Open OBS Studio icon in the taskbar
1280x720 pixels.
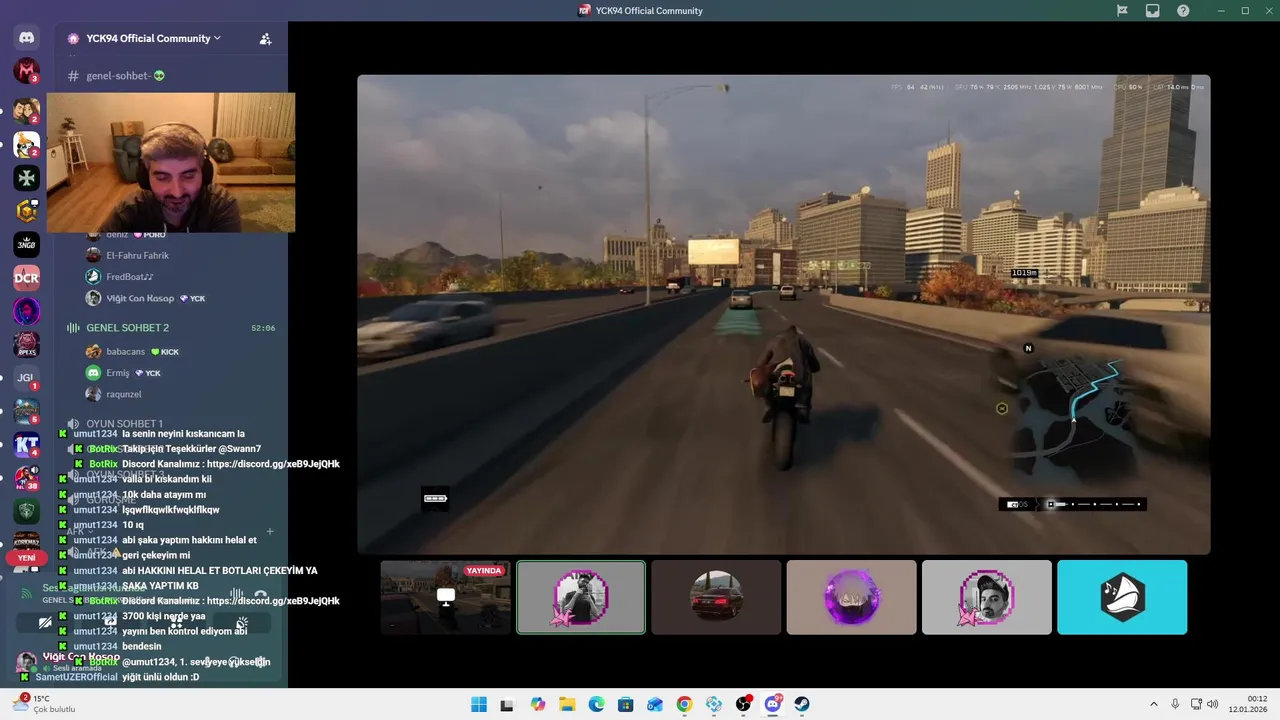pos(743,704)
